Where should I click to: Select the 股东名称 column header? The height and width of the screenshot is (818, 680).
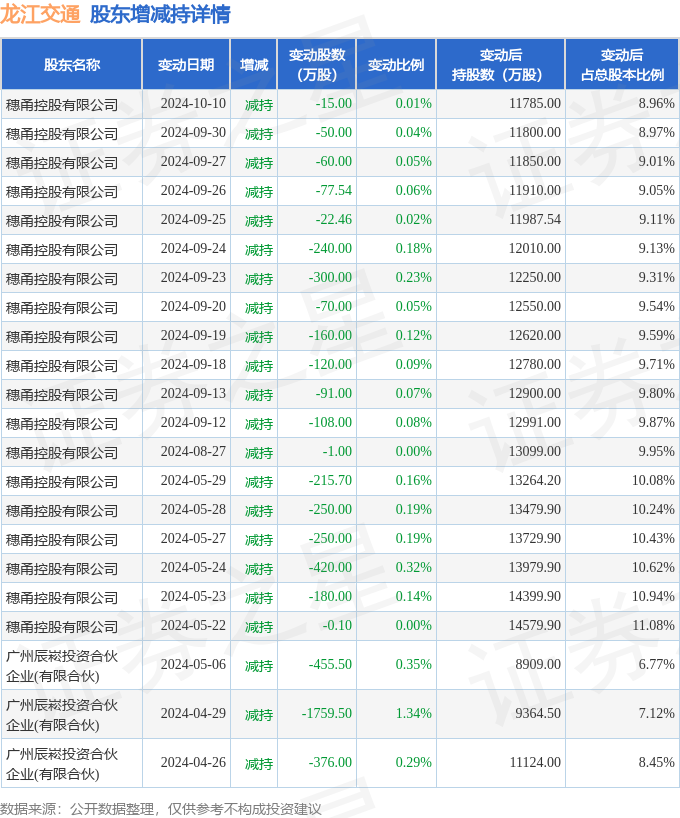(x=71, y=65)
